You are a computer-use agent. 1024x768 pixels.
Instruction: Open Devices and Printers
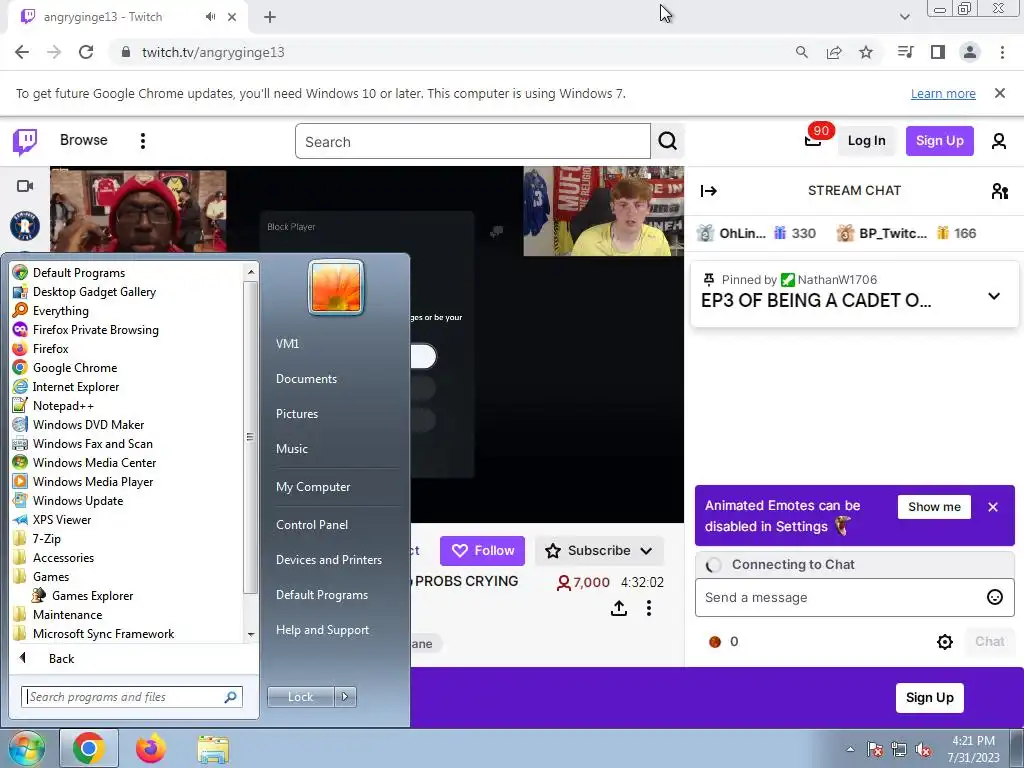tap(328, 560)
